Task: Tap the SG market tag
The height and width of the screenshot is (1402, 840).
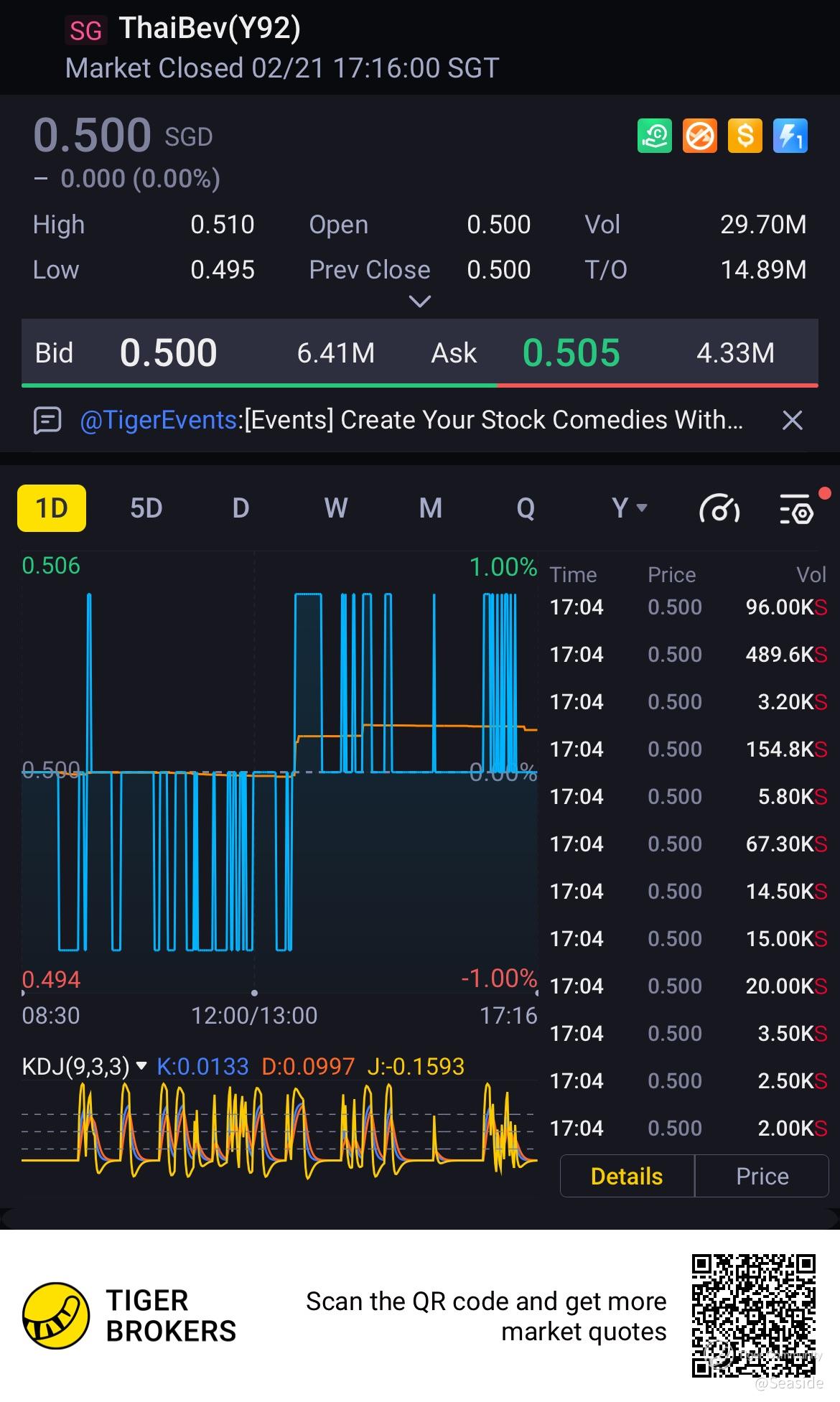Action: click(x=85, y=30)
